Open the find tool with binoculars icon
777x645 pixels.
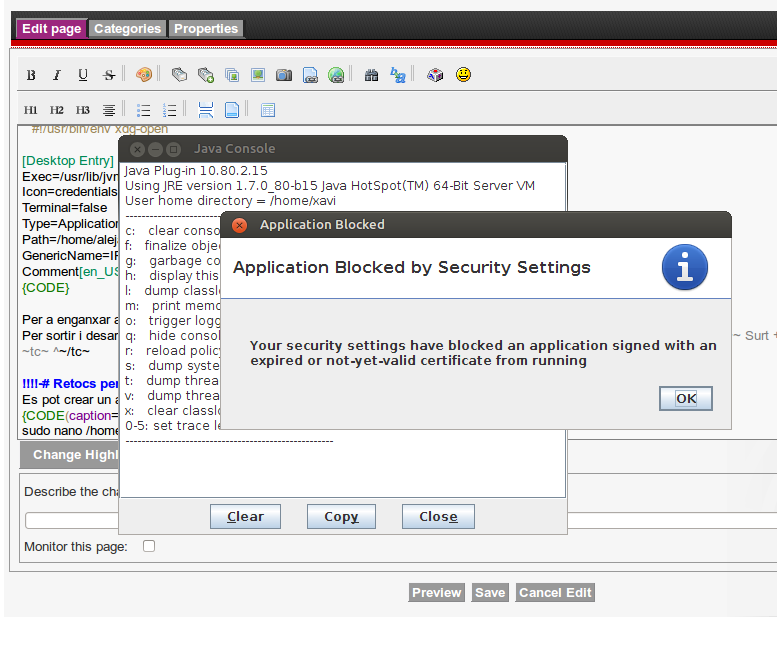371,75
